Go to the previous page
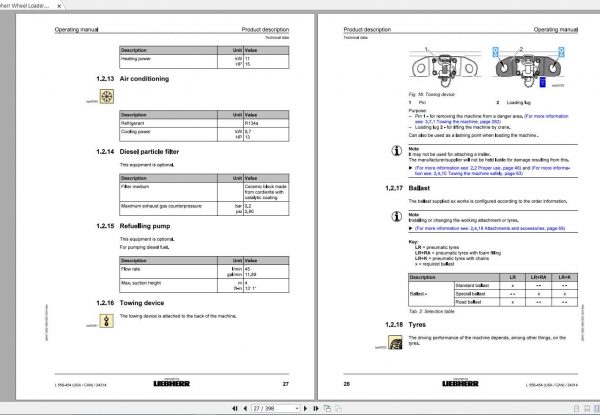This screenshot has height=415, width=600. 245,408
